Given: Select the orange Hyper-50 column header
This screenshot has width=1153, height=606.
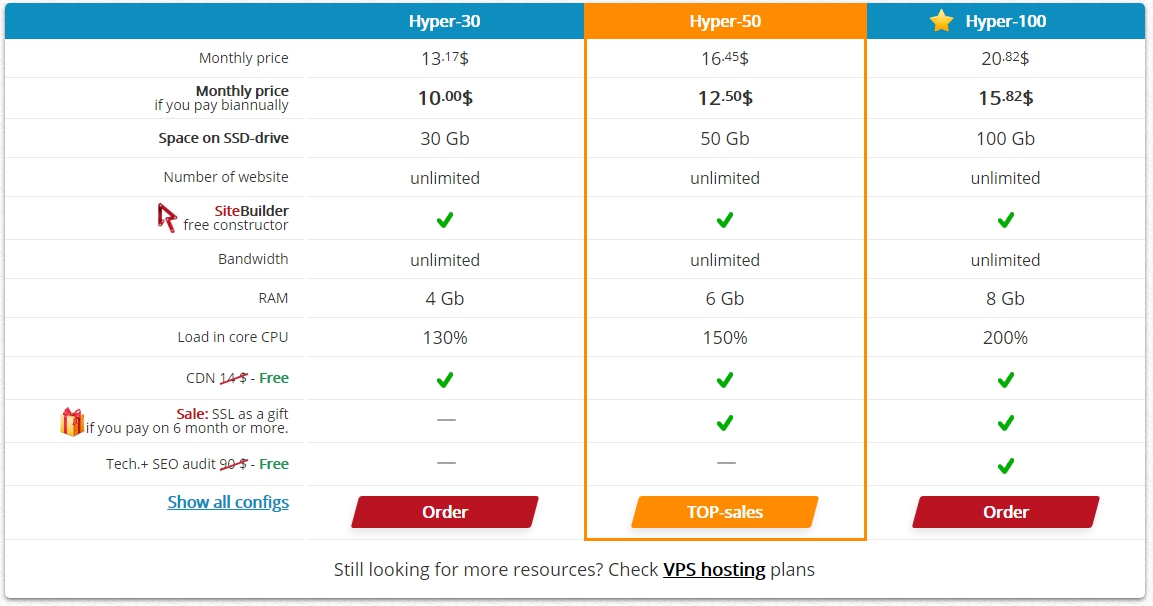Looking at the screenshot, I should 725,21.
